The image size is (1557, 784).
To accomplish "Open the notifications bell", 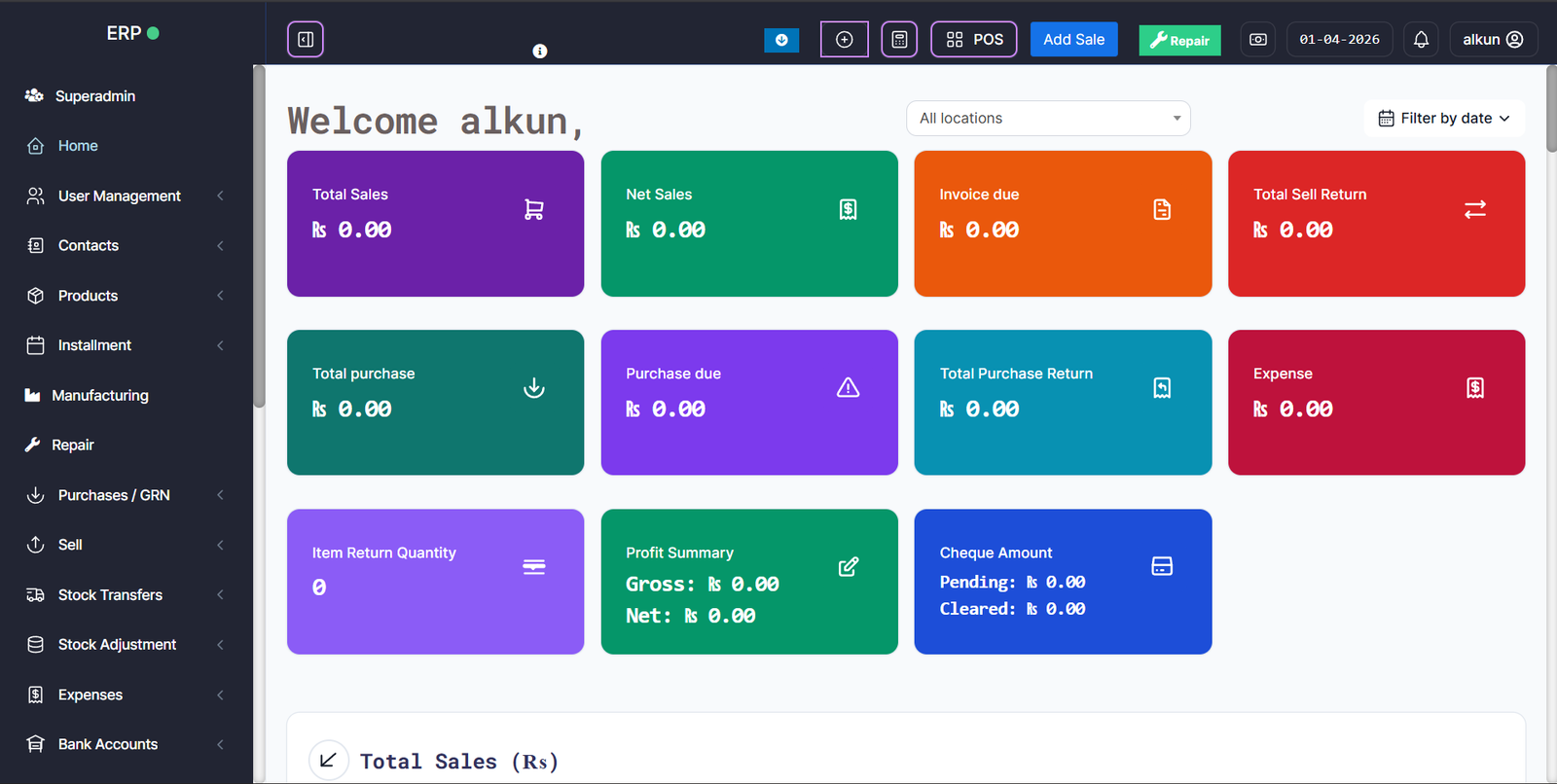I will pyautogui.click(x=1421, y=40).
